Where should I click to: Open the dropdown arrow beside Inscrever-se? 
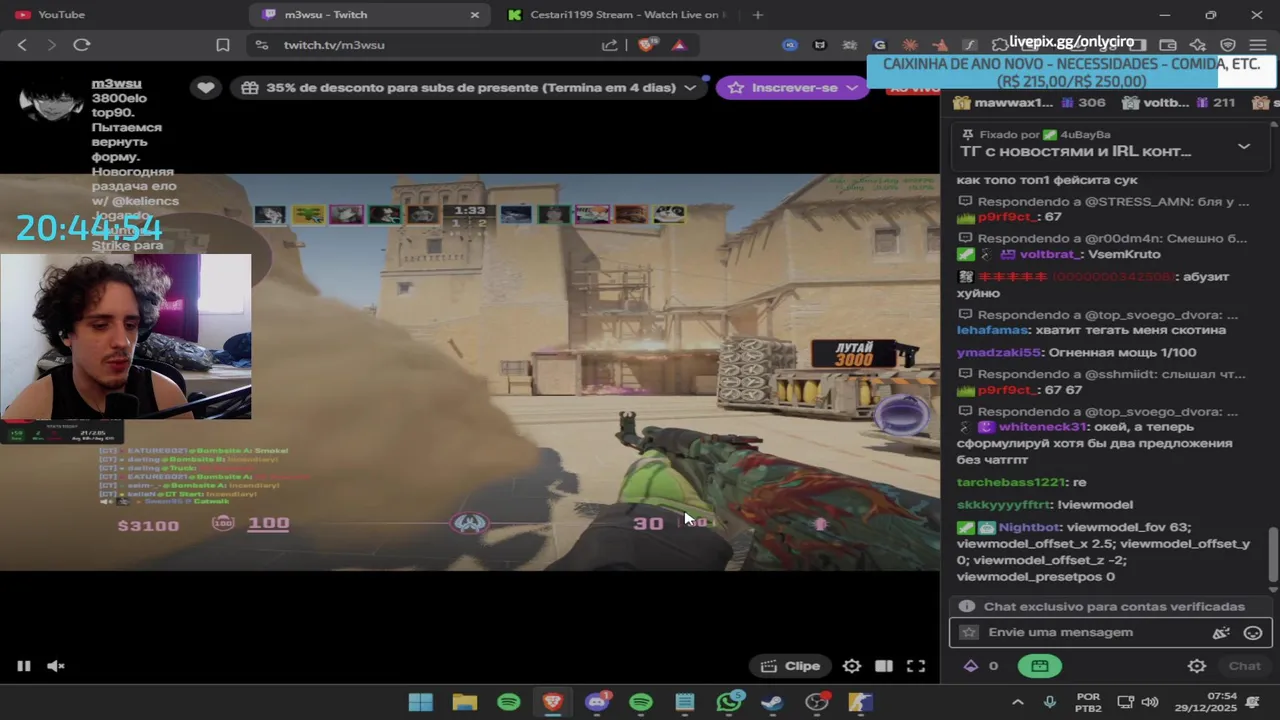852,88
